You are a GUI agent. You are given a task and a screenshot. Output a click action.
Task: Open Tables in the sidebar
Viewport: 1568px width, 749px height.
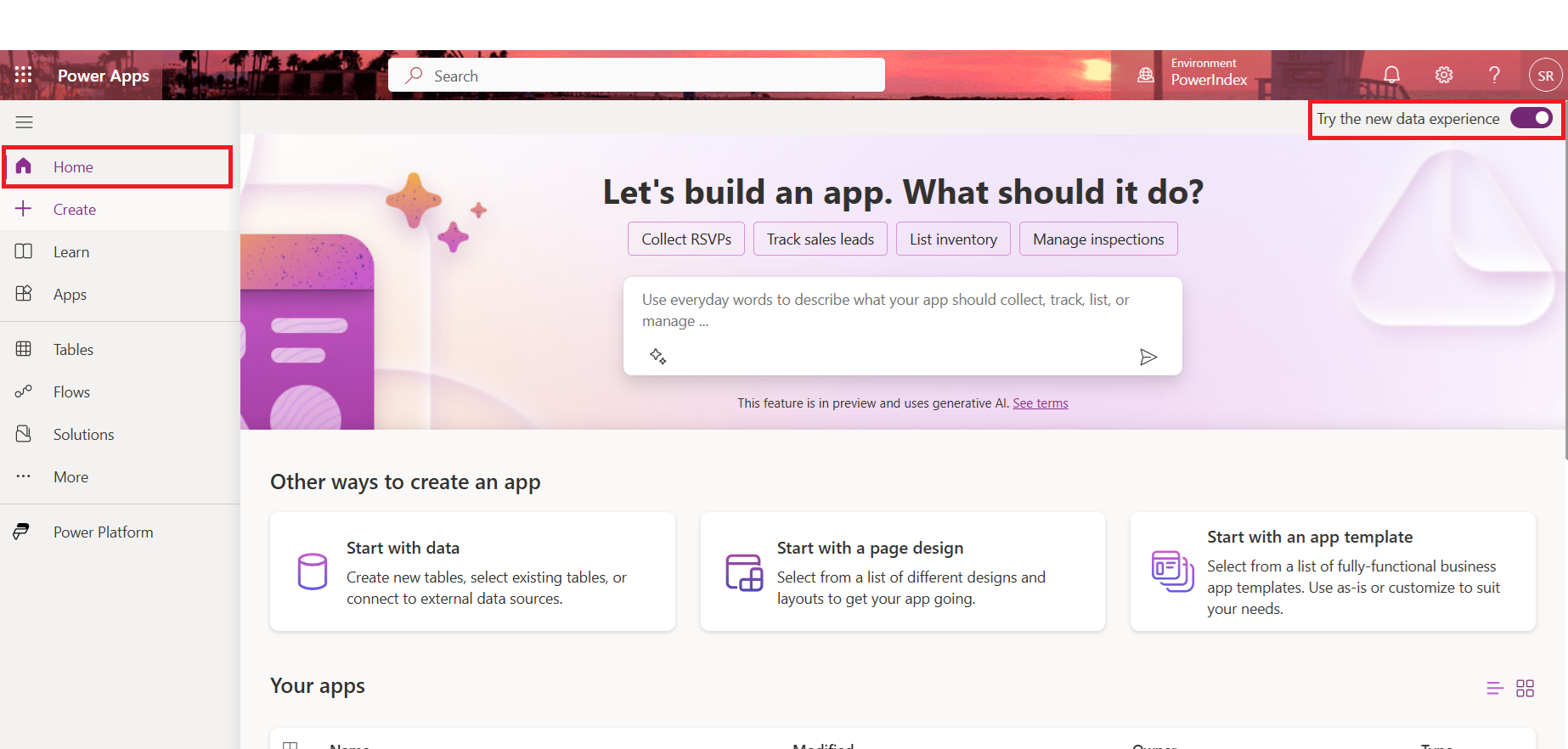coord(73,350)
